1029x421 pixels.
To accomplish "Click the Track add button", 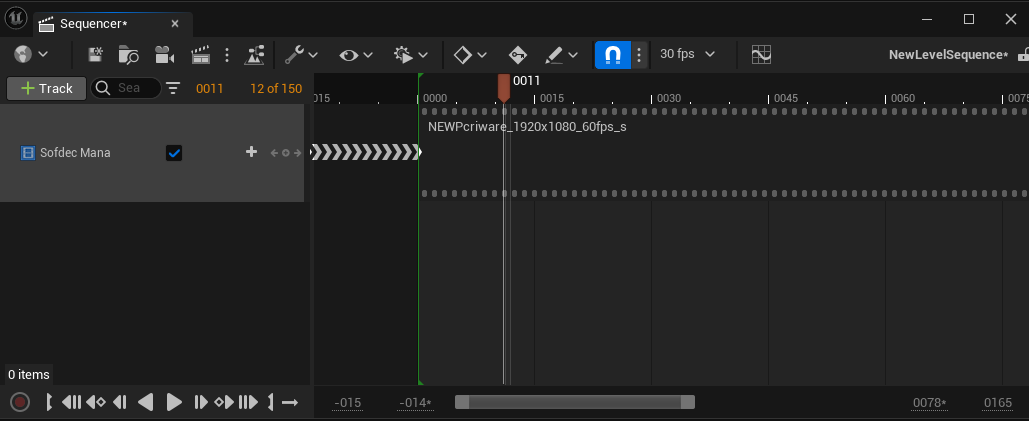I will [46, 88].
